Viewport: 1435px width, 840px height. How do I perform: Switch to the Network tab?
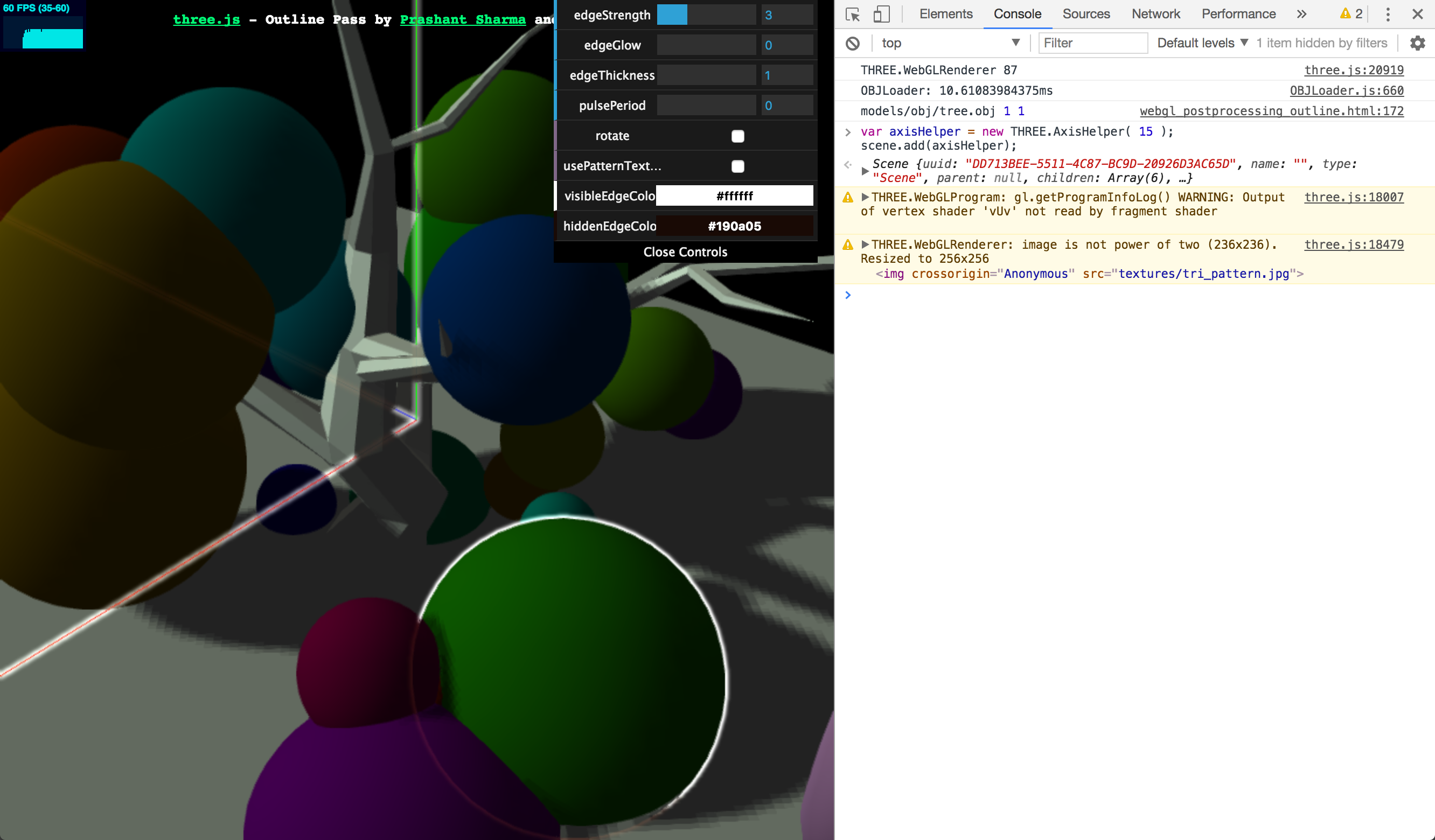(x=1155, y=13)
